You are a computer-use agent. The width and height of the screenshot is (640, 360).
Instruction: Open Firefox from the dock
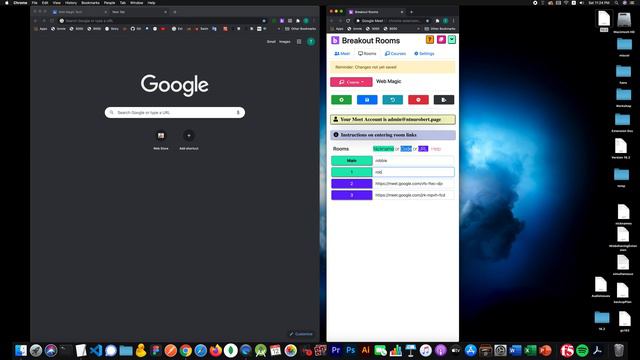(x=216, y=350)
